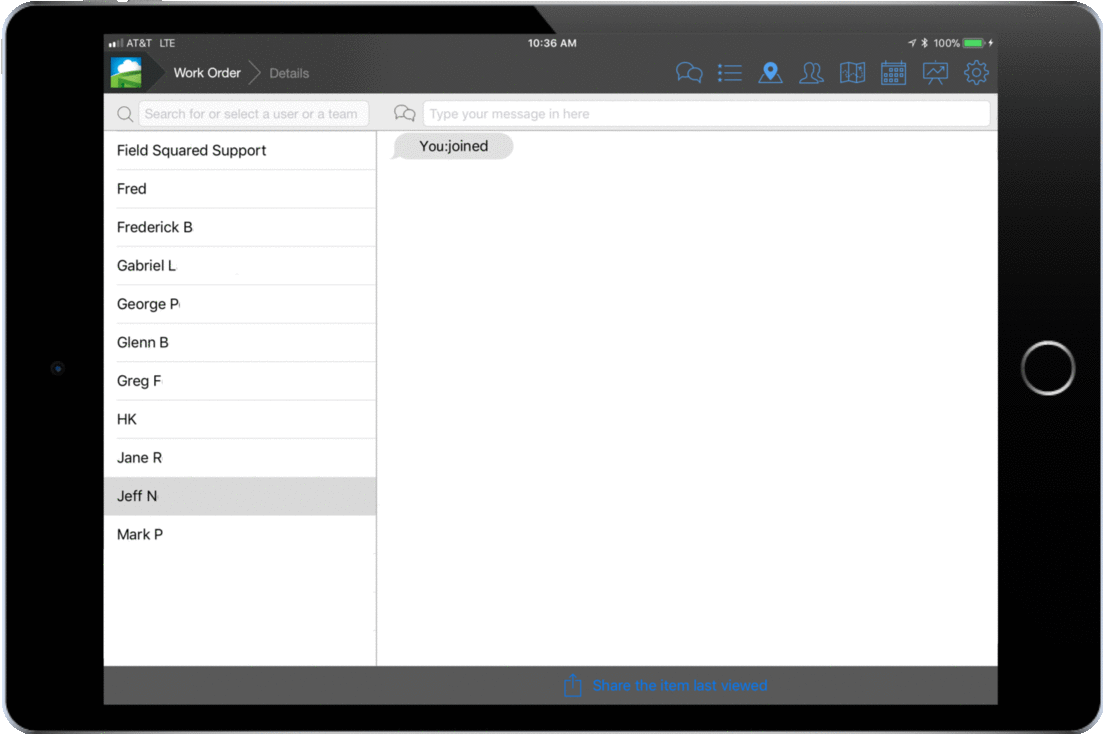Open the work orders list icon

pos(730,72)
